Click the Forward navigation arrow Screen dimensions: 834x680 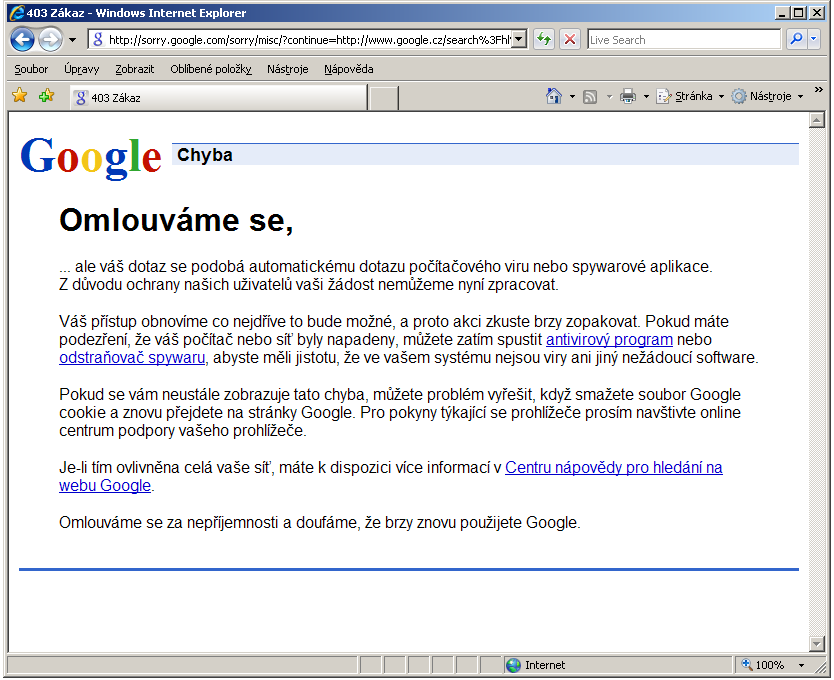coord(51,39)
